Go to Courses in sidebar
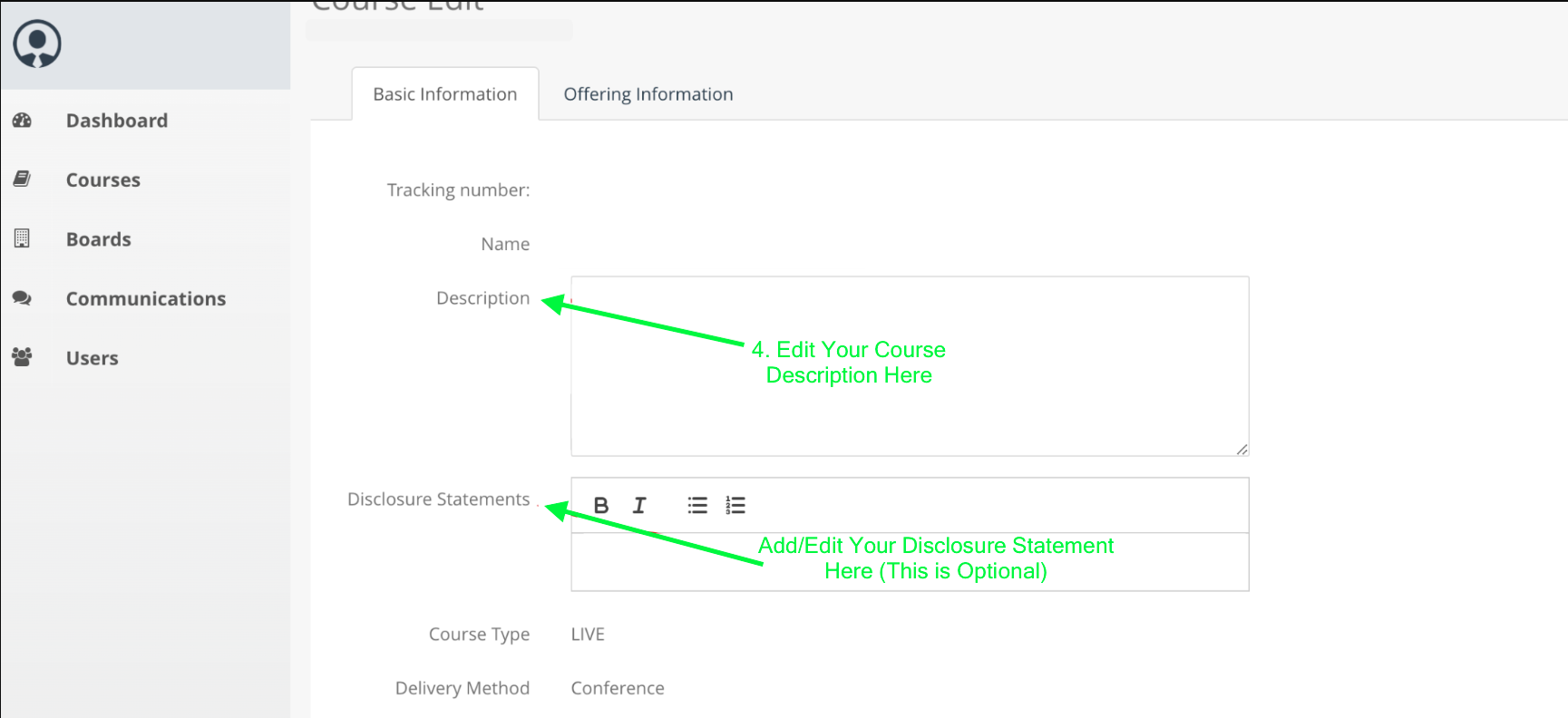Screen dimensions: 1568x718 tap(103, 179)
